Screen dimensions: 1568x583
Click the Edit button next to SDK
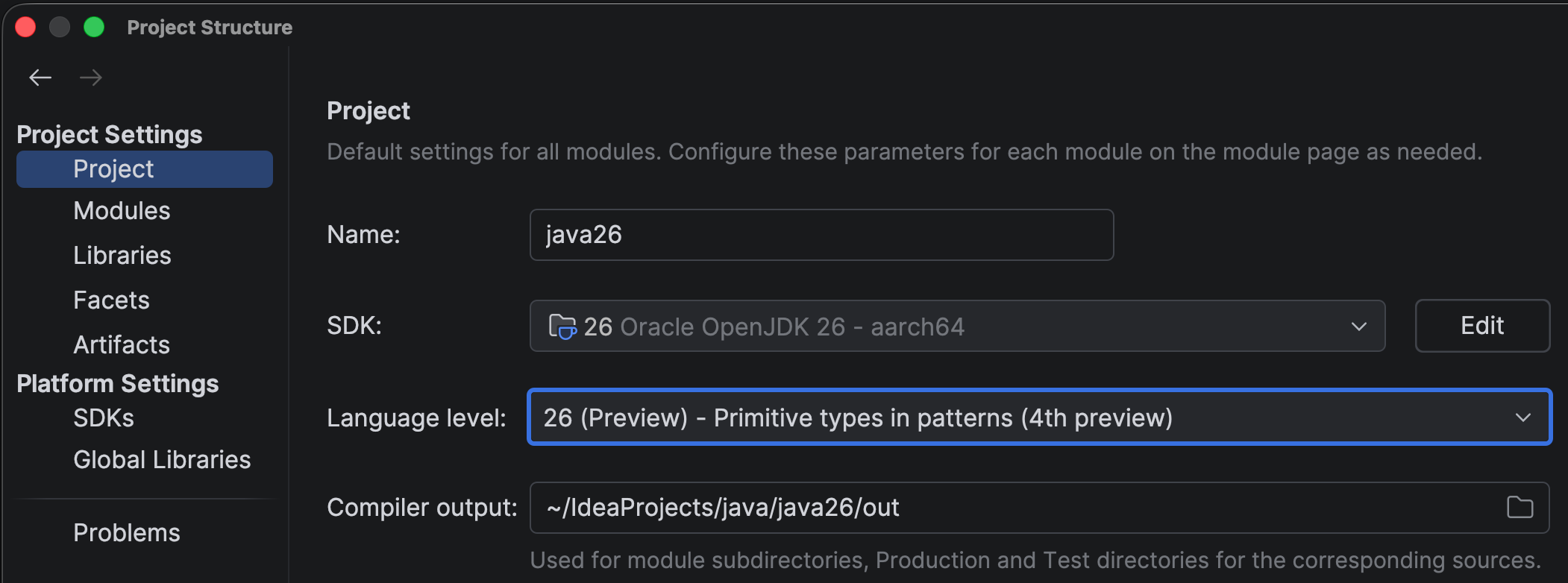[1481, 326]
